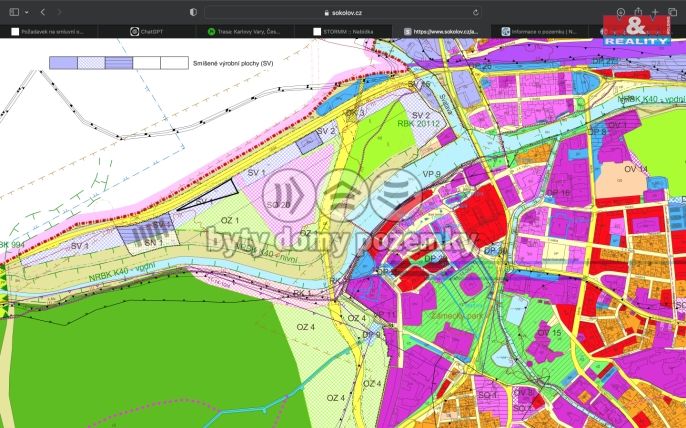Reload the sokolov.cz page
The height and width of the screenshot is (428, 686).
point(475,12)
